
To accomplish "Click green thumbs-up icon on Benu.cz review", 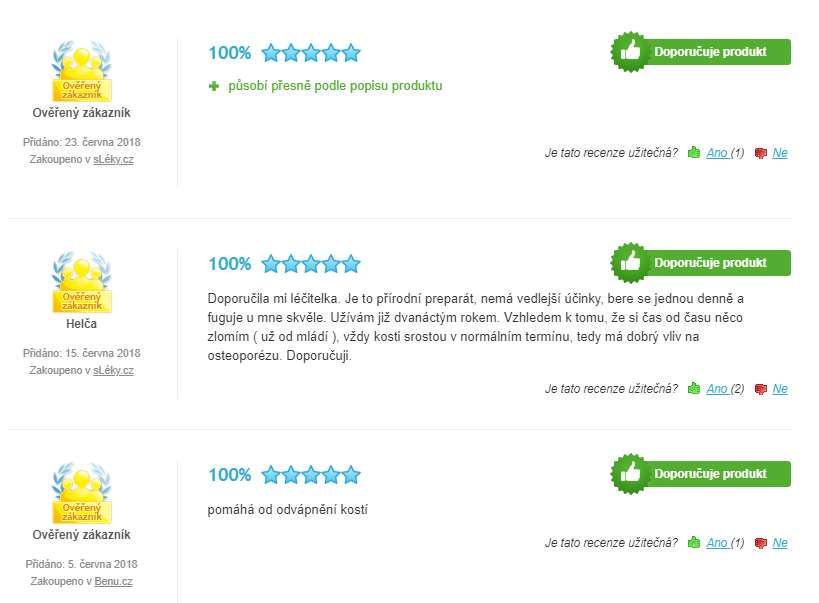I will point(694,542).
